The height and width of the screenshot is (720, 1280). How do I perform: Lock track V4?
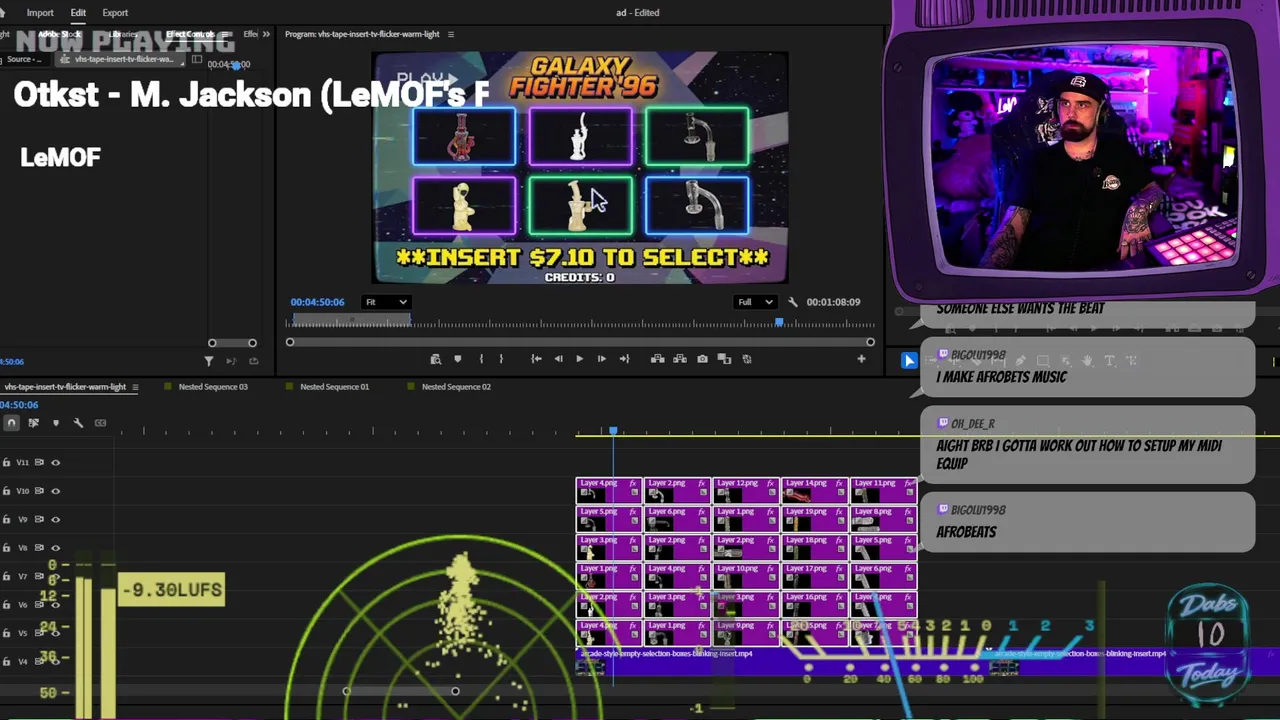tap(6, 662)
